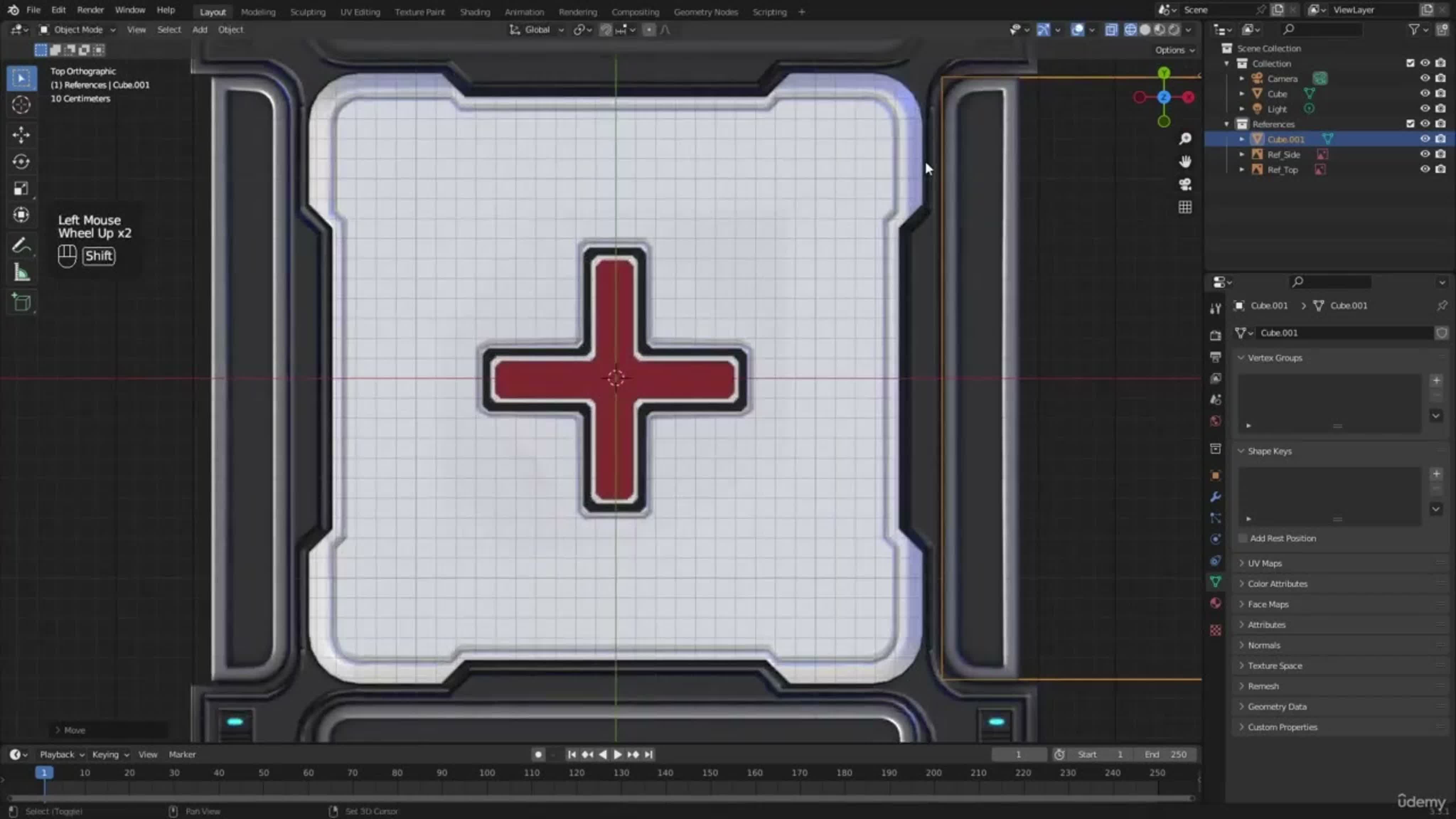Image resolution: width=1456 pixels, height=819 pixels.
Task: Open the Render properties tab
Action: pos(1215,336)
